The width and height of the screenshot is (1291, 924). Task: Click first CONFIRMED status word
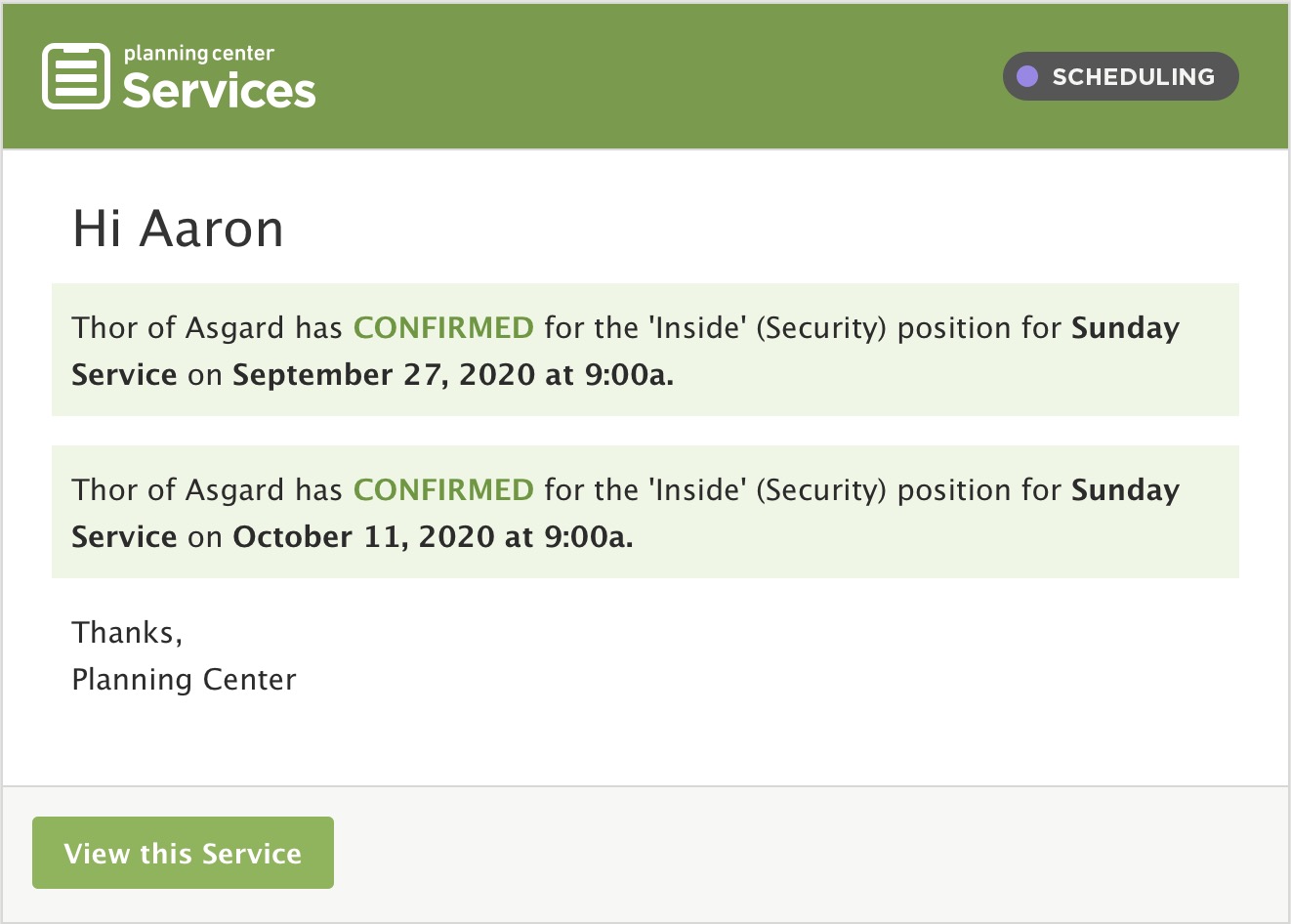click(x=443, y=327)
